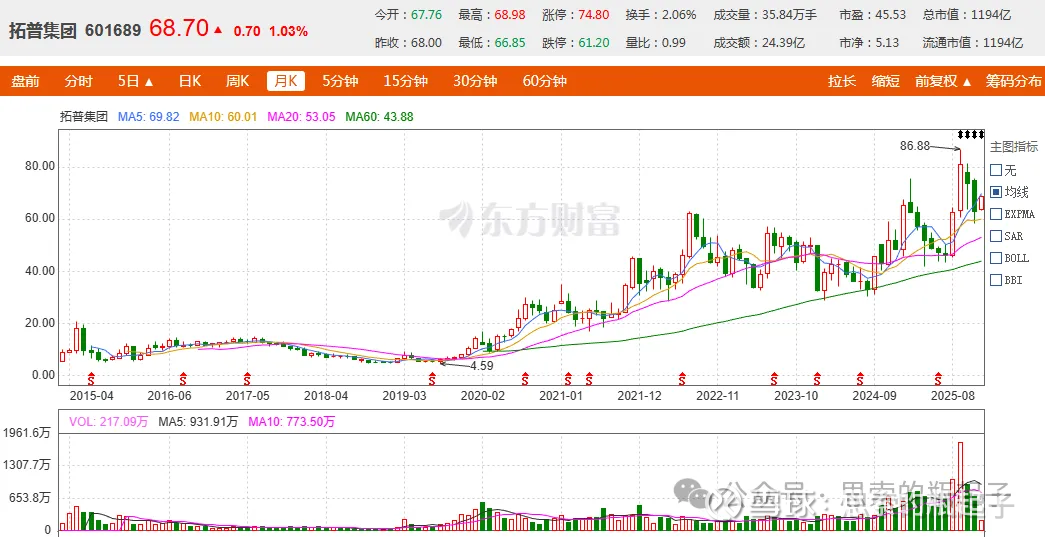
Task: Switch to the 周K weekly chart
Action: [237, 81]
